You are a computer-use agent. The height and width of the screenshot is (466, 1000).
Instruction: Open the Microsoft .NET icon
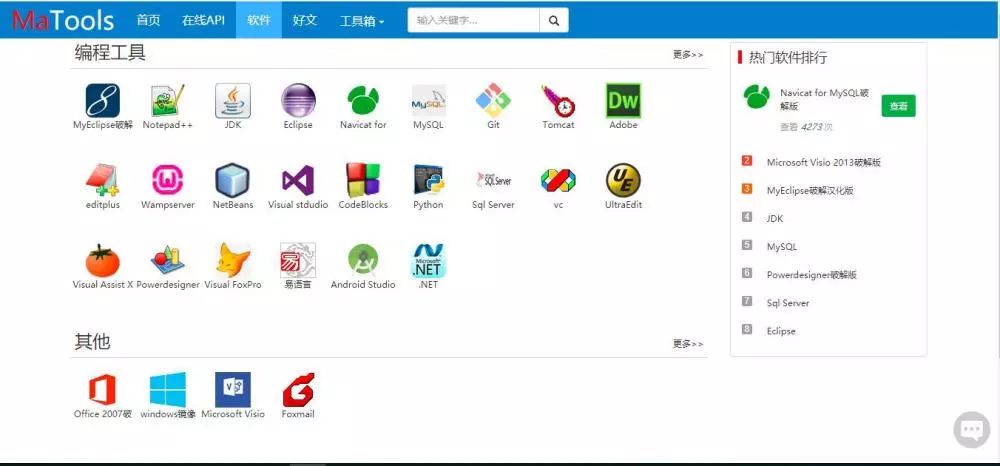[x=429, y=260]
